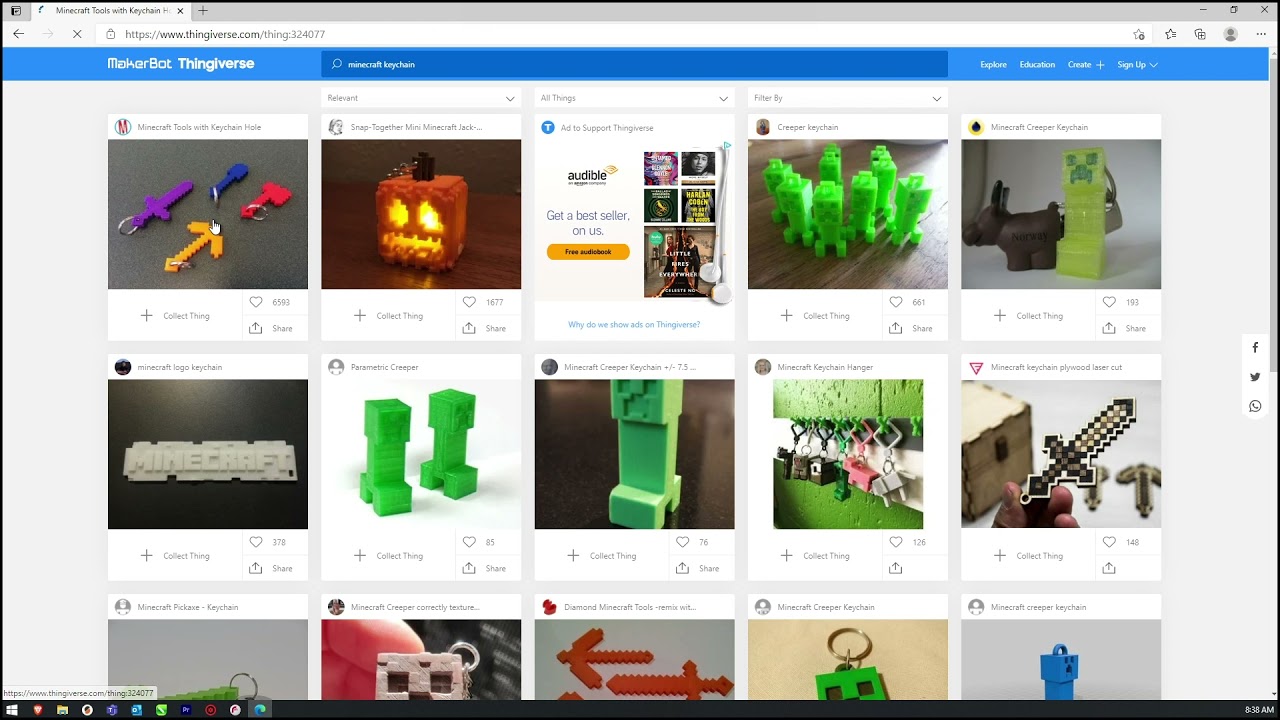Expand the Create menu

pos(1086,64)
